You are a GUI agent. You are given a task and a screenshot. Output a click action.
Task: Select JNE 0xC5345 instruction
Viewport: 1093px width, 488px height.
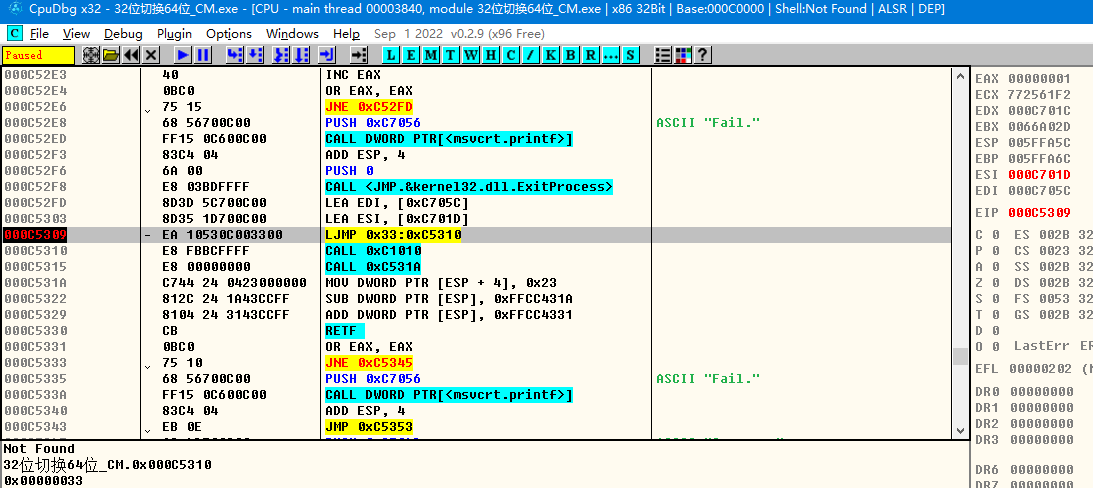369,363
